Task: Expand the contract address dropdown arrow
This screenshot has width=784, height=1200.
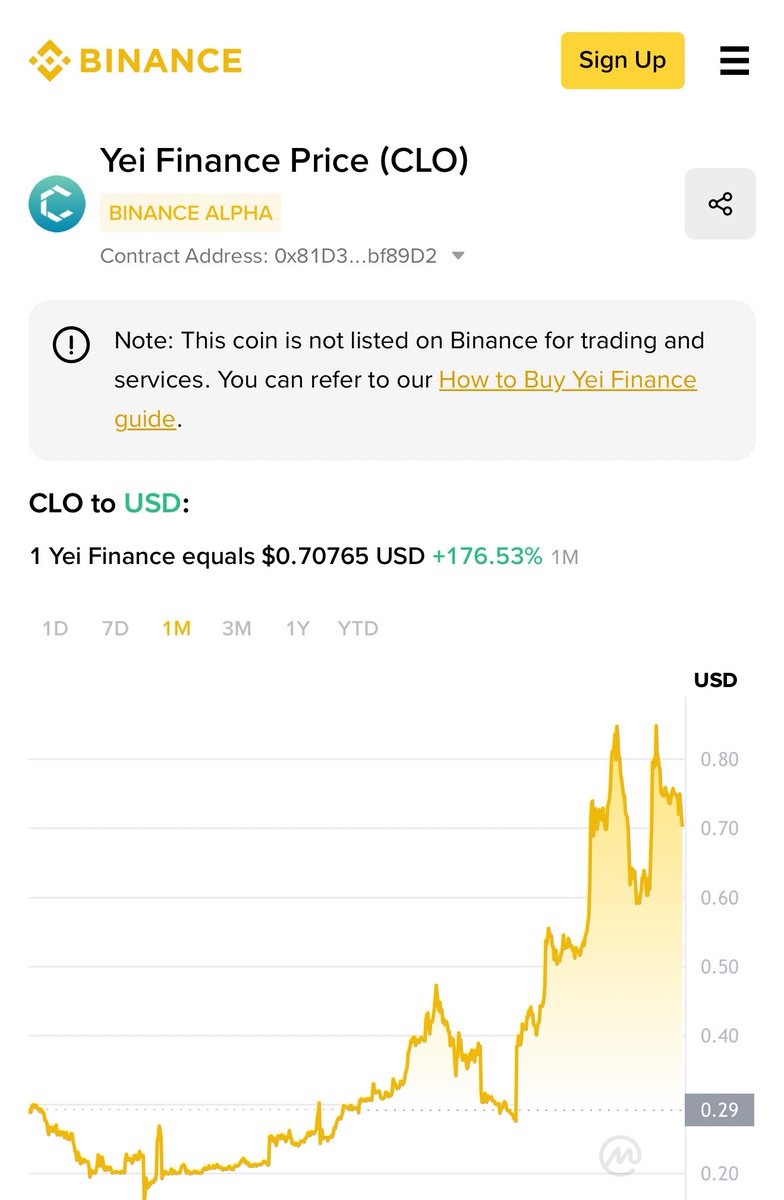Action: click(458, 256)
